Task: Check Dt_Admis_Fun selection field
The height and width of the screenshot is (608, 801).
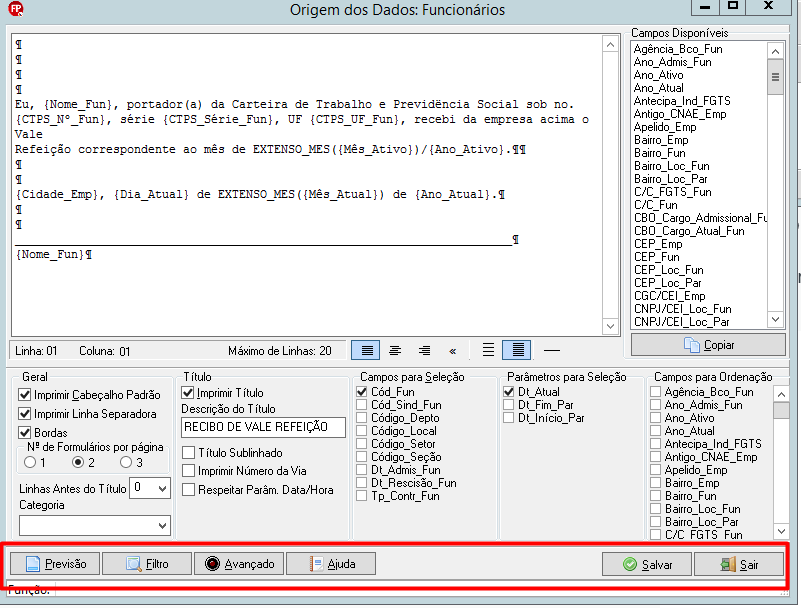Action: [362, 470]
